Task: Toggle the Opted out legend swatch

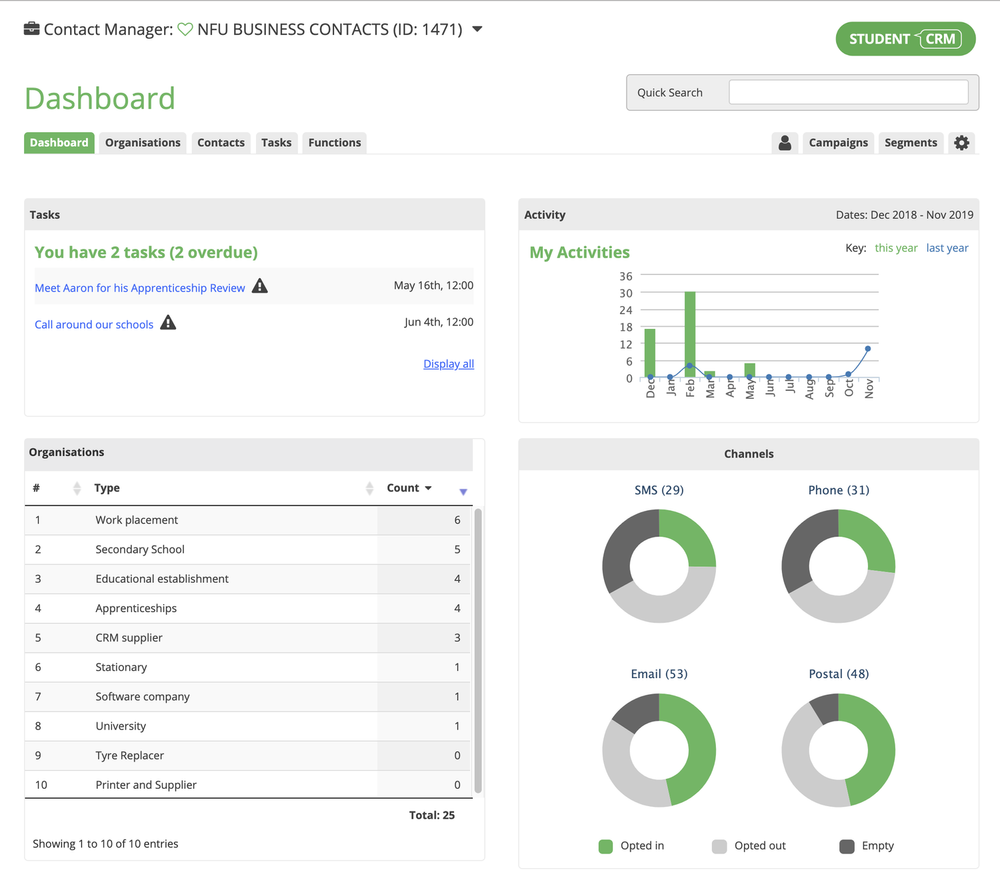Action: click(x=719, y=846)
